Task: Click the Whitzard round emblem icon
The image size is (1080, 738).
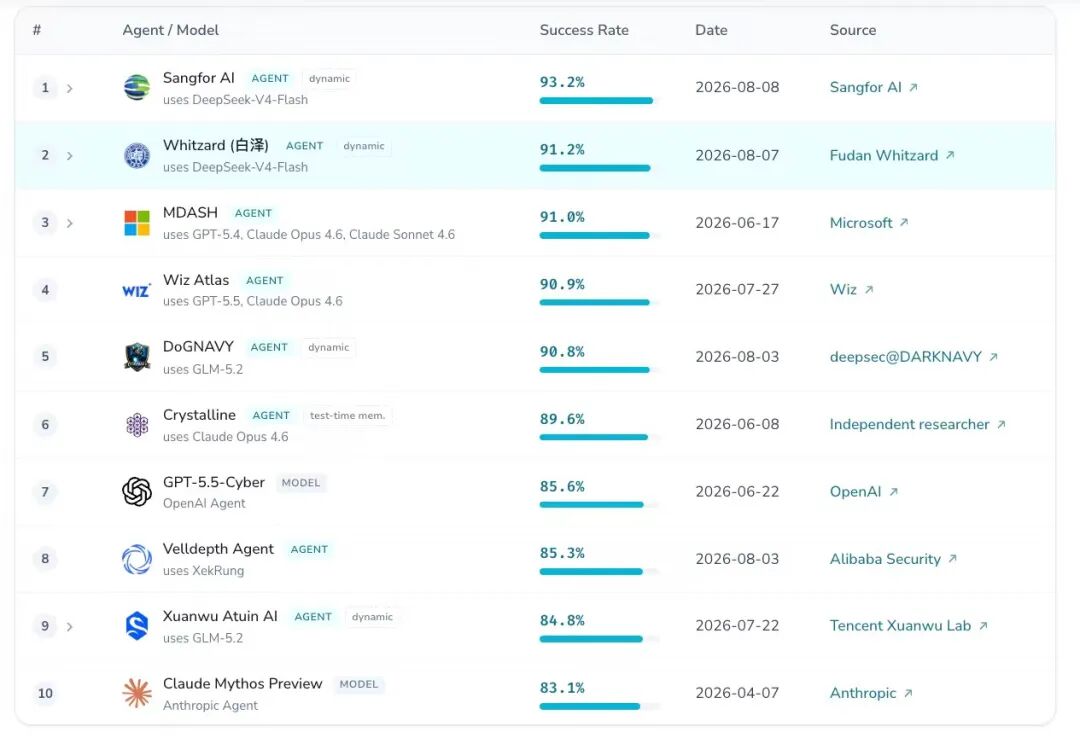Action: click(x=136, y=155)
